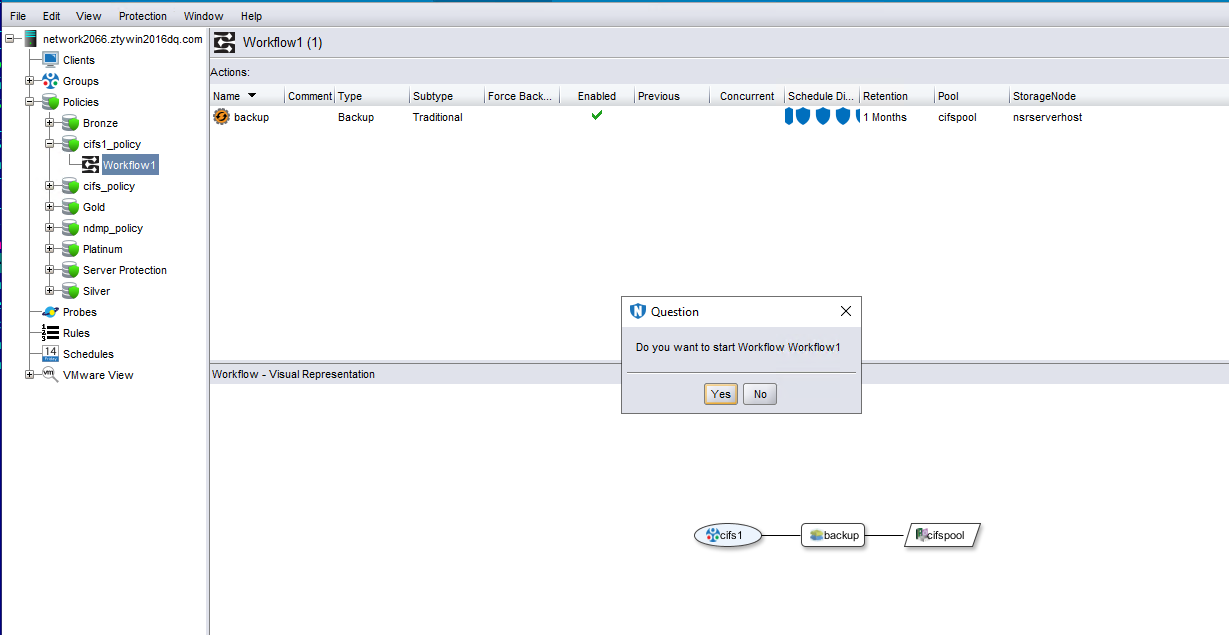1229x635 pixels.
Task: Select the 'nsrserverhost' storage node cell
Action: [x=1047, y=117]
